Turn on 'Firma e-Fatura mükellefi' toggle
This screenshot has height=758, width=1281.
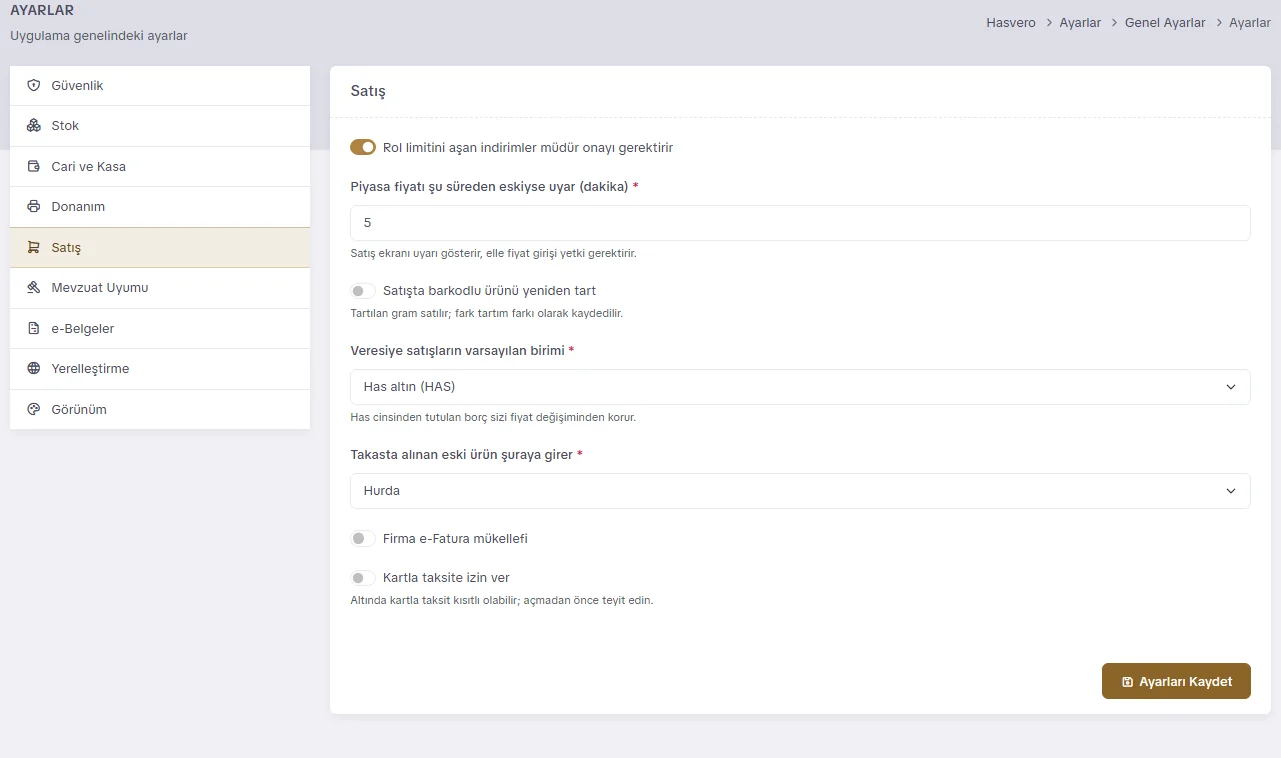pos(363,539)
